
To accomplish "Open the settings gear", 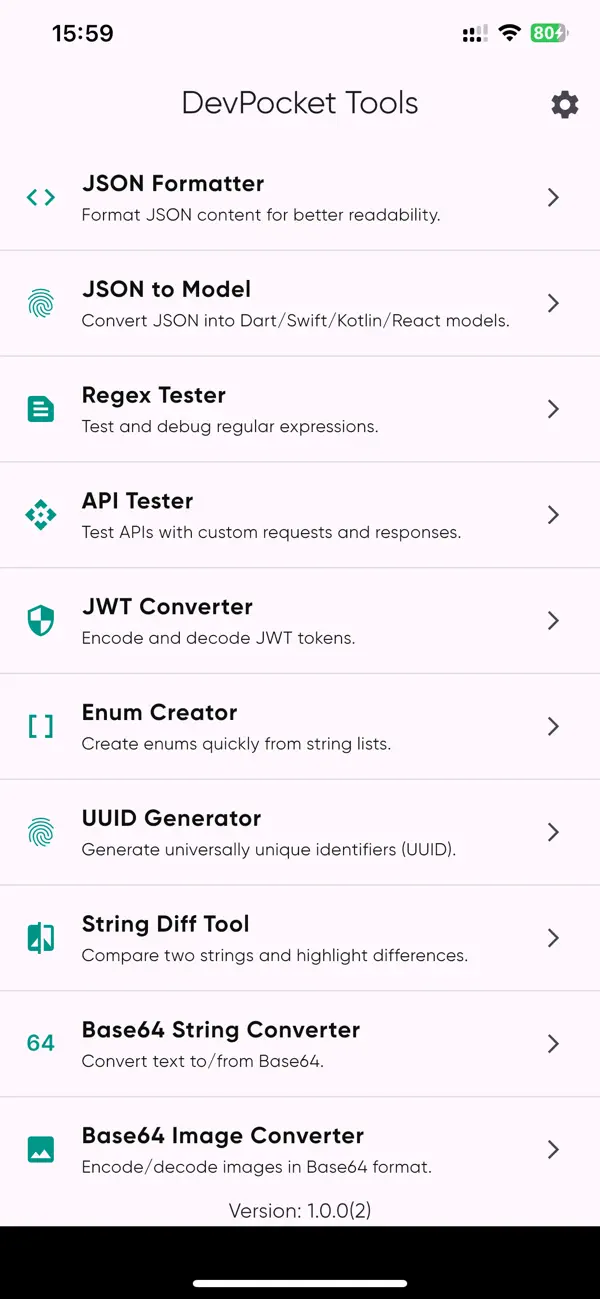I will (565, 104).
